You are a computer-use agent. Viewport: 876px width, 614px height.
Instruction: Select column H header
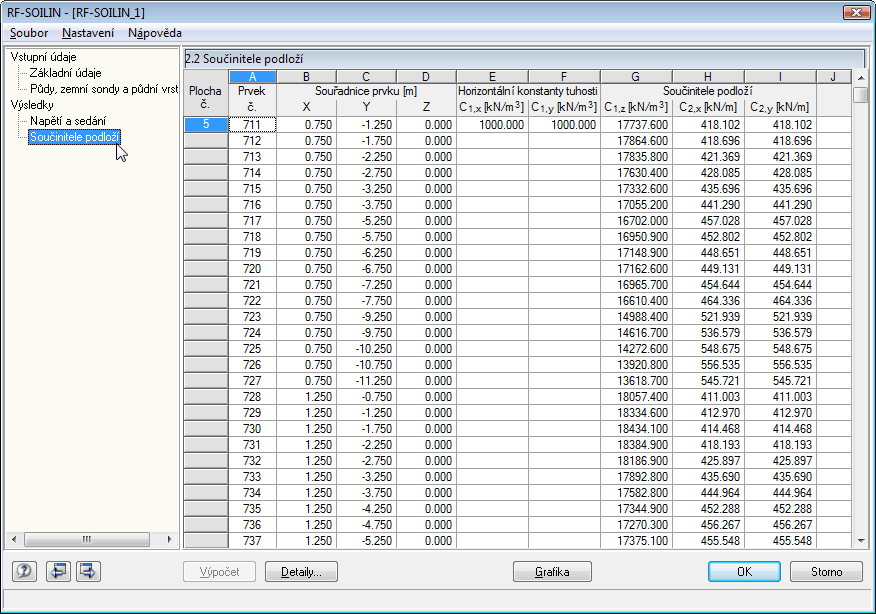coord(708,77)
